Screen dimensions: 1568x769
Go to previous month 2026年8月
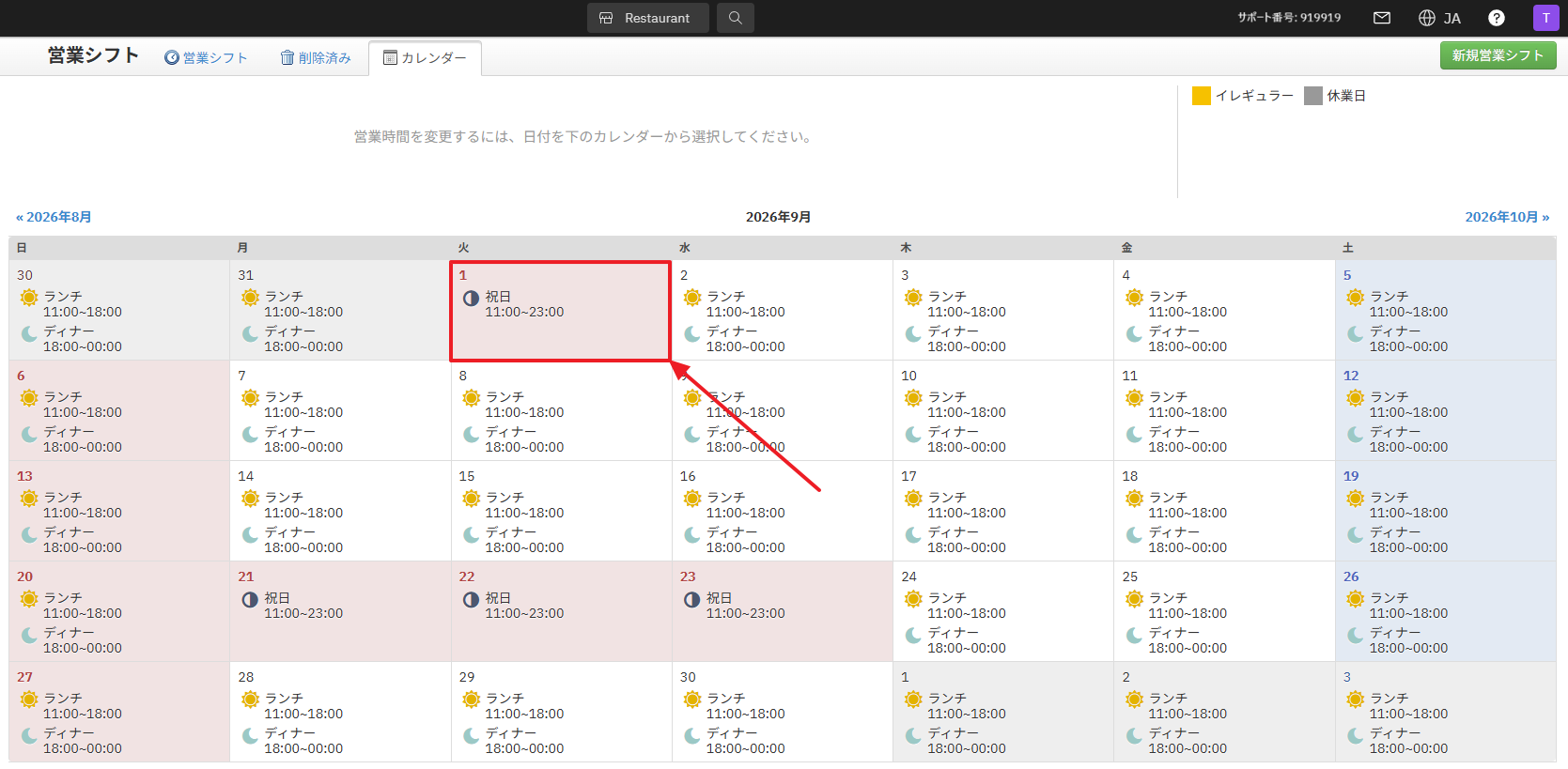tap(54, 217)
